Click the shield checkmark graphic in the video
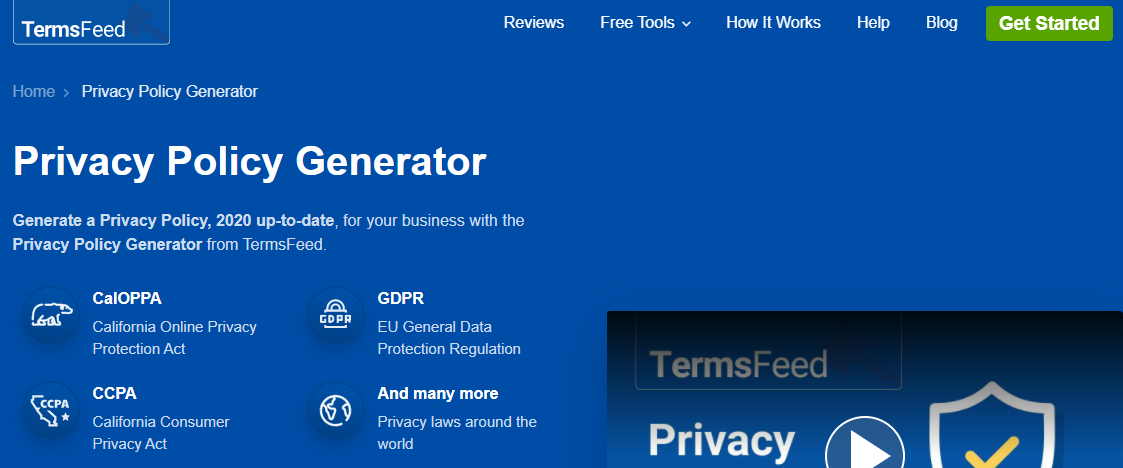The width and height of the screenshot is (1123, 468). pos(992,426)
